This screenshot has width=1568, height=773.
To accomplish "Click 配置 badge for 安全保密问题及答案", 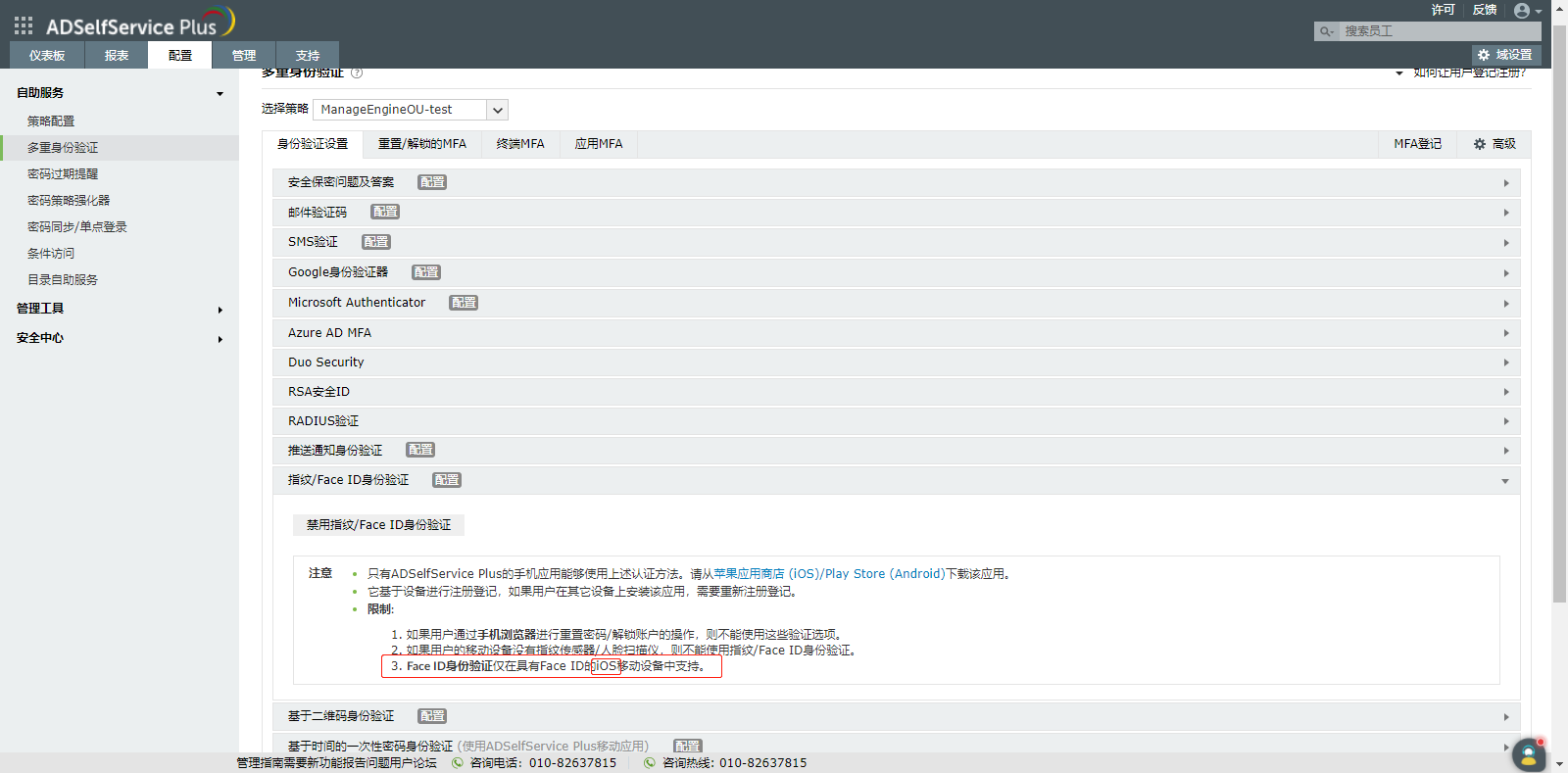I will (x=432, y=182).
